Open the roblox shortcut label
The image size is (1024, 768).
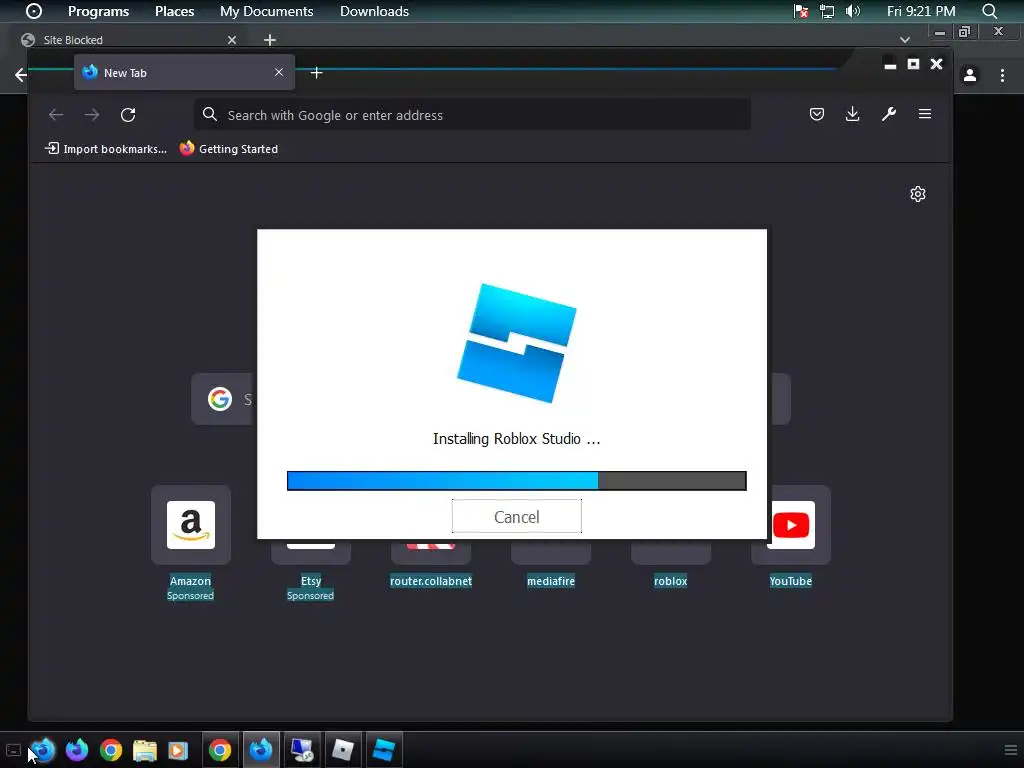[x=671, y=581]
